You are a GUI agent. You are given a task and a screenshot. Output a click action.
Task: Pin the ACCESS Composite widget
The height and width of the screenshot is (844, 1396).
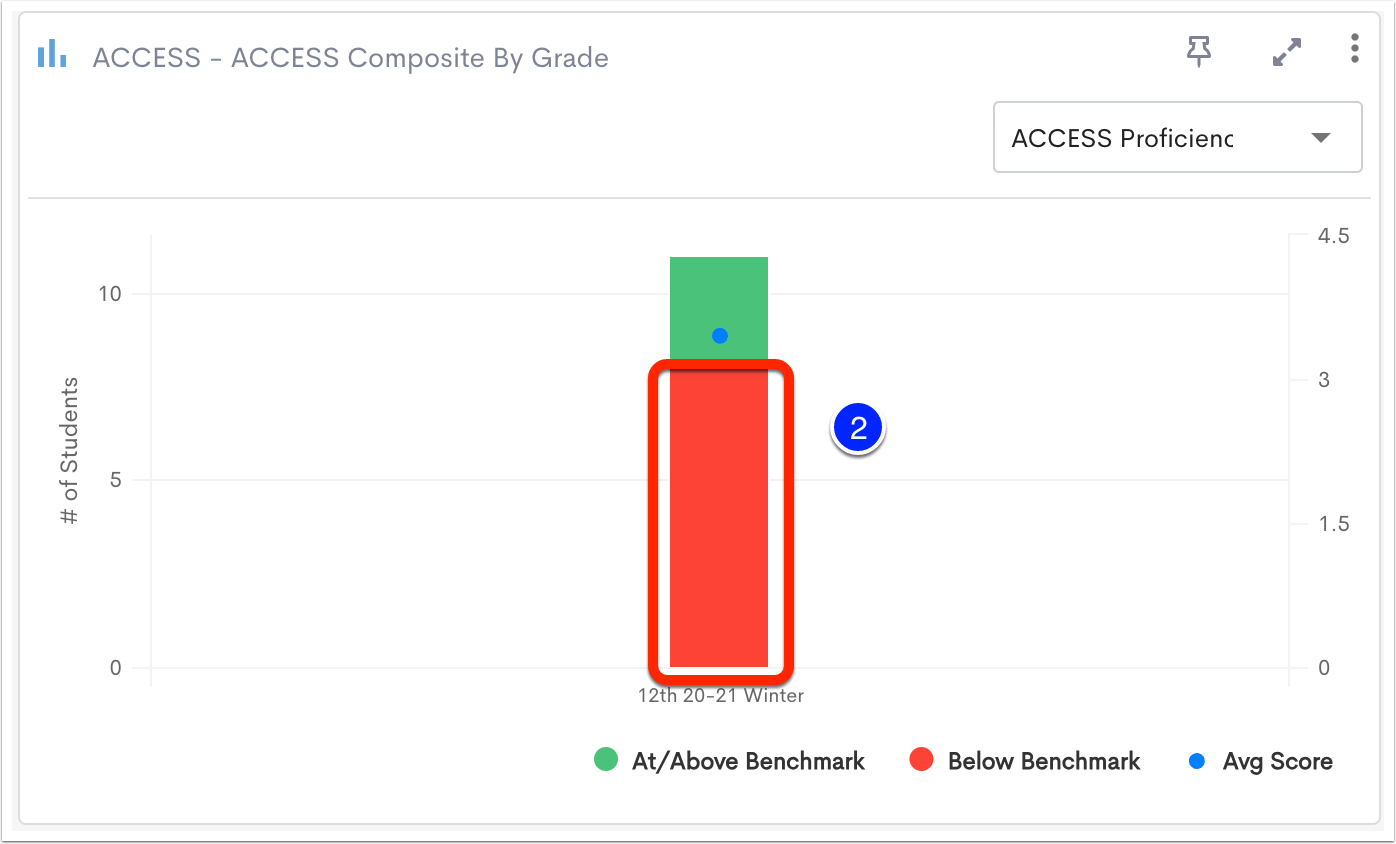click(1199, 51)
